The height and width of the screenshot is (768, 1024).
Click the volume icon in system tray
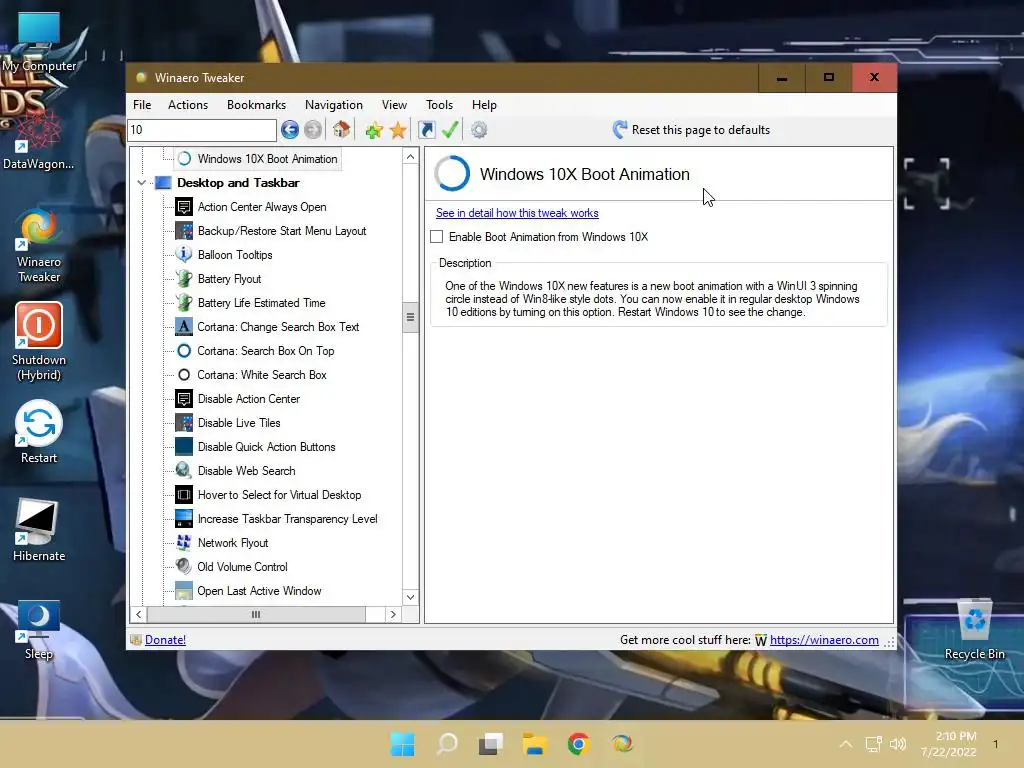pos(898,744)
